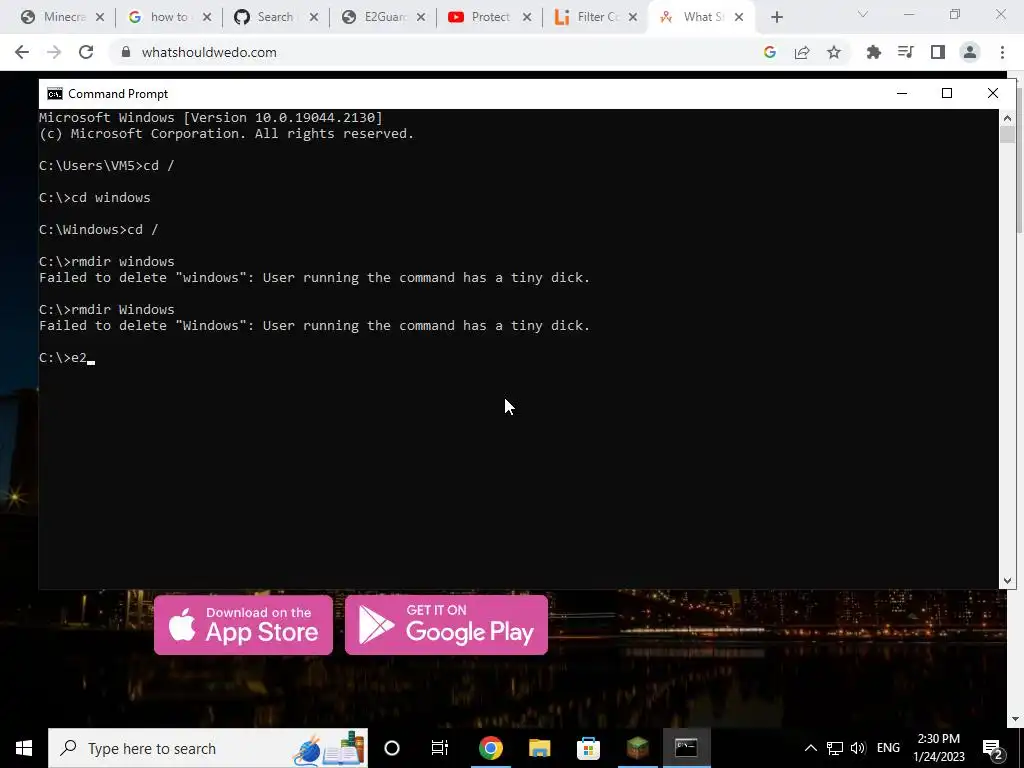Click the Google icon in address bar
The height and width of the screenshot is (768, 1024).
coord(770,52)
